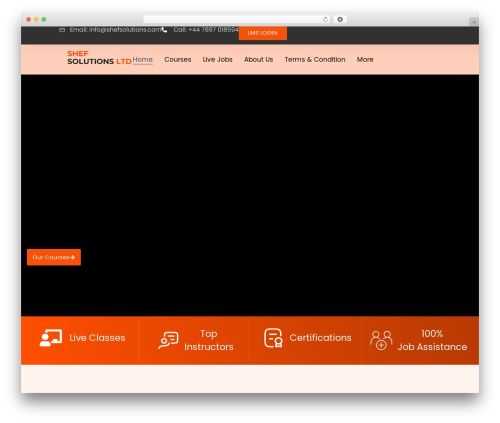Click the yellow minimize window dot
The width and height of the screenshot is (500, 423).
pos(36,20)
